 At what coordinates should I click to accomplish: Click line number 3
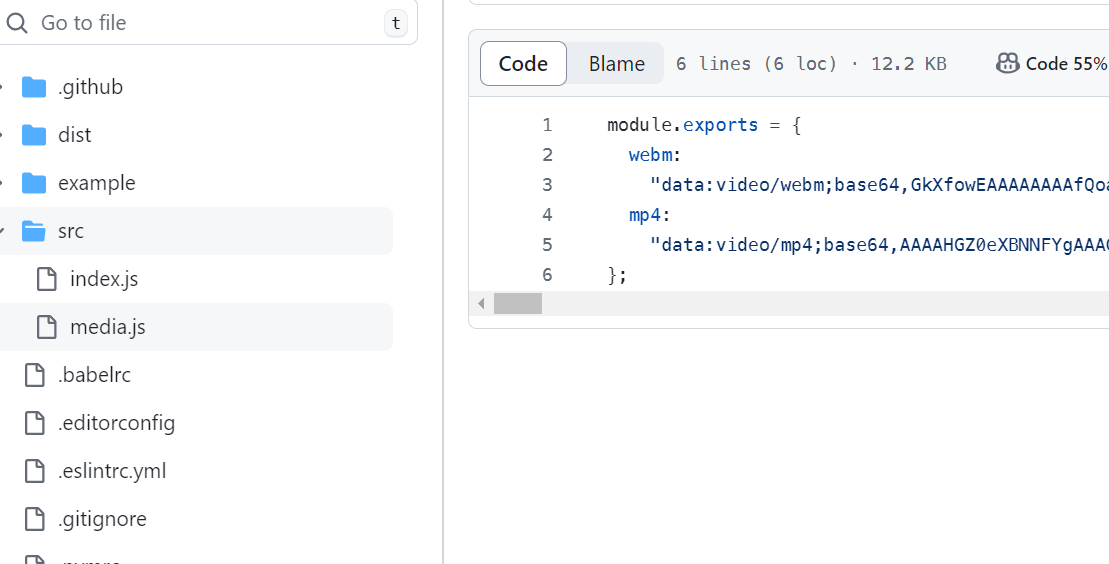coord(547,185)
